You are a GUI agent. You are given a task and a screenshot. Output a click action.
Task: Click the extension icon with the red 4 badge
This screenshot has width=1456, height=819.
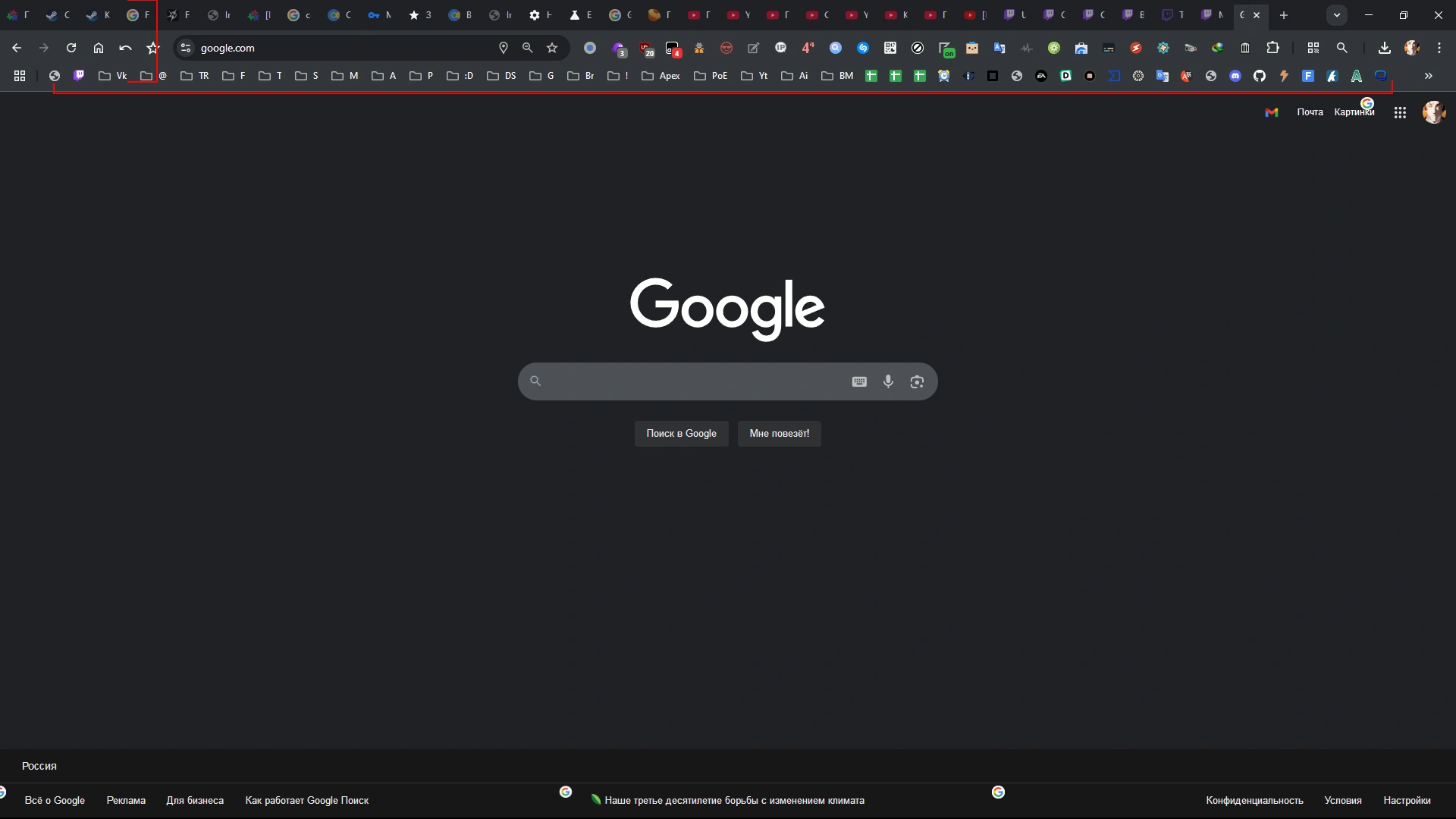[x=673, y=49]
